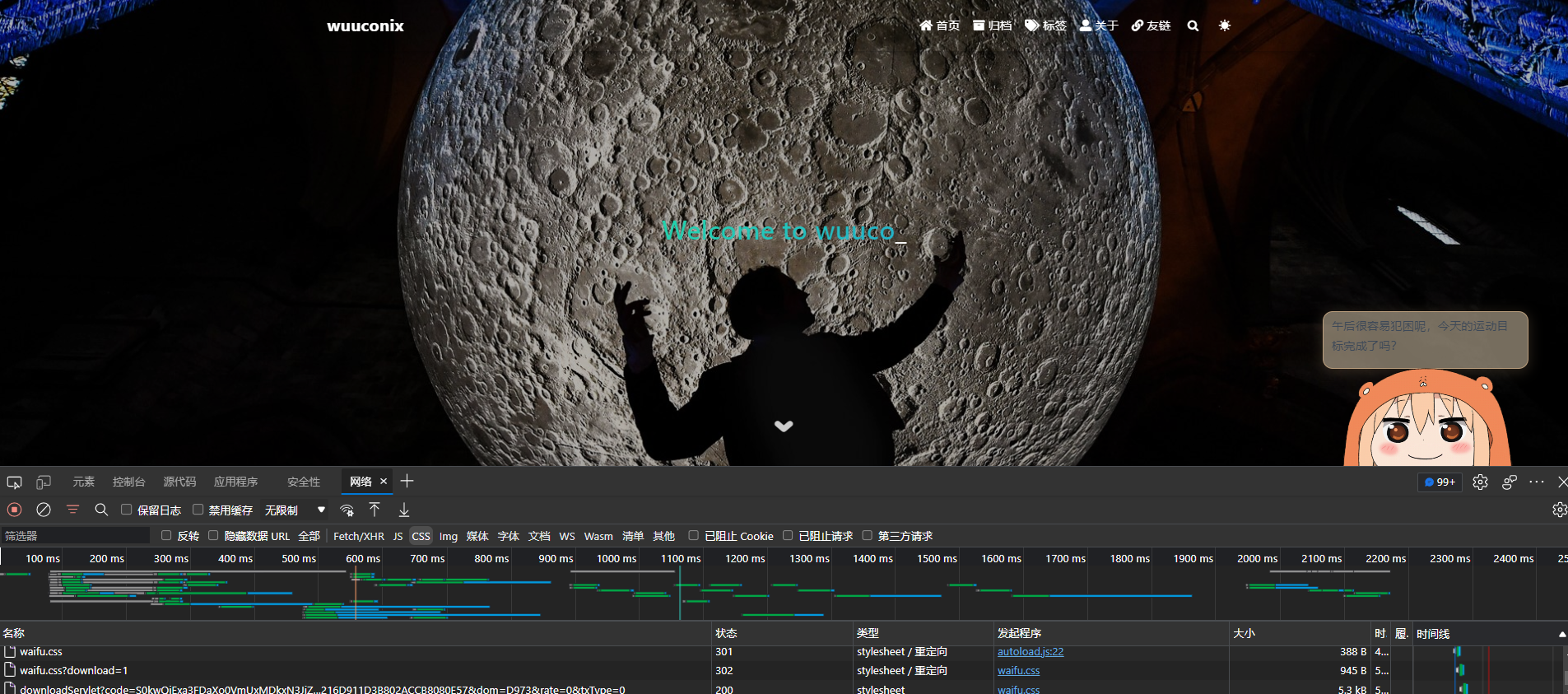1568x694 pixels.
Task: Click the file icon beside waifu.css
Action: coord(10,651)
